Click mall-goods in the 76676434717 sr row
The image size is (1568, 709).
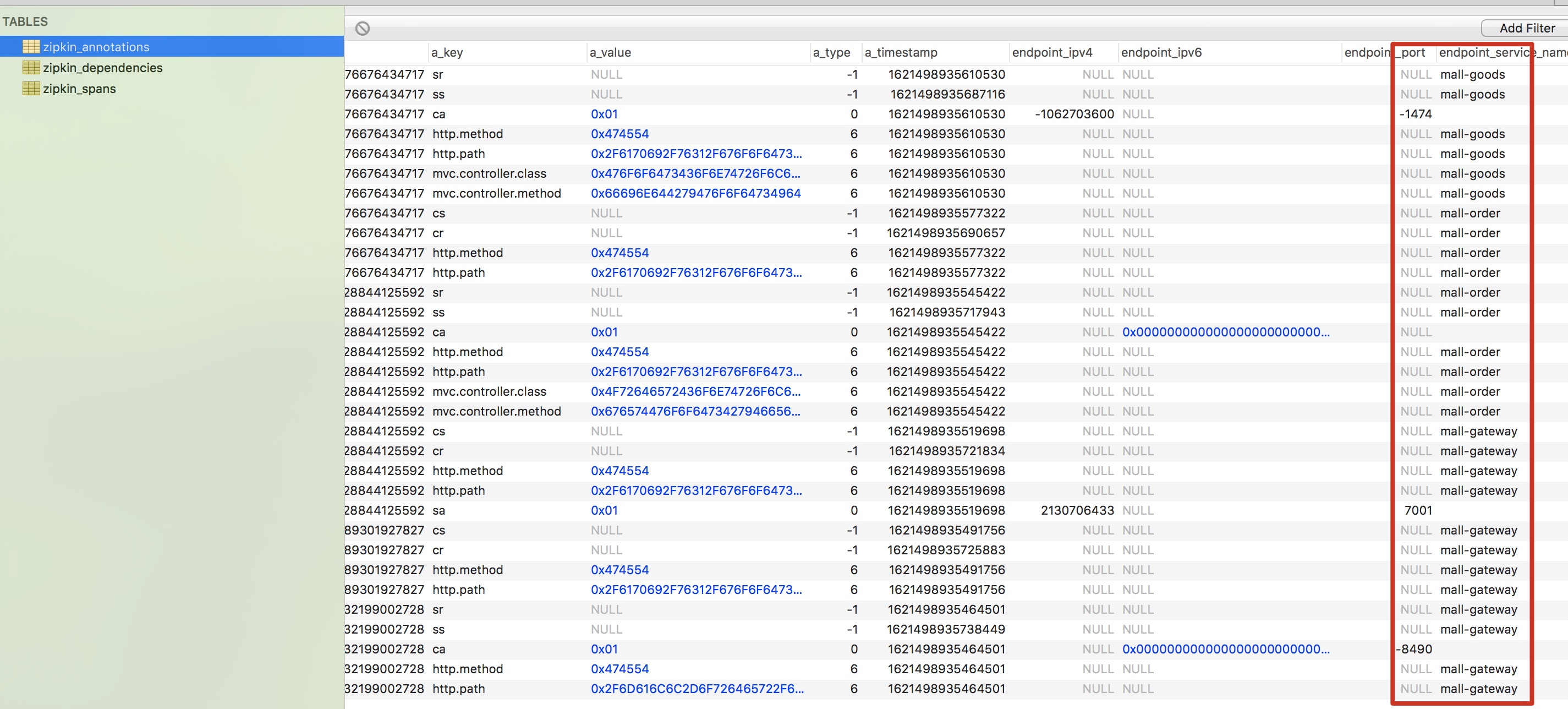(1472, 74)
